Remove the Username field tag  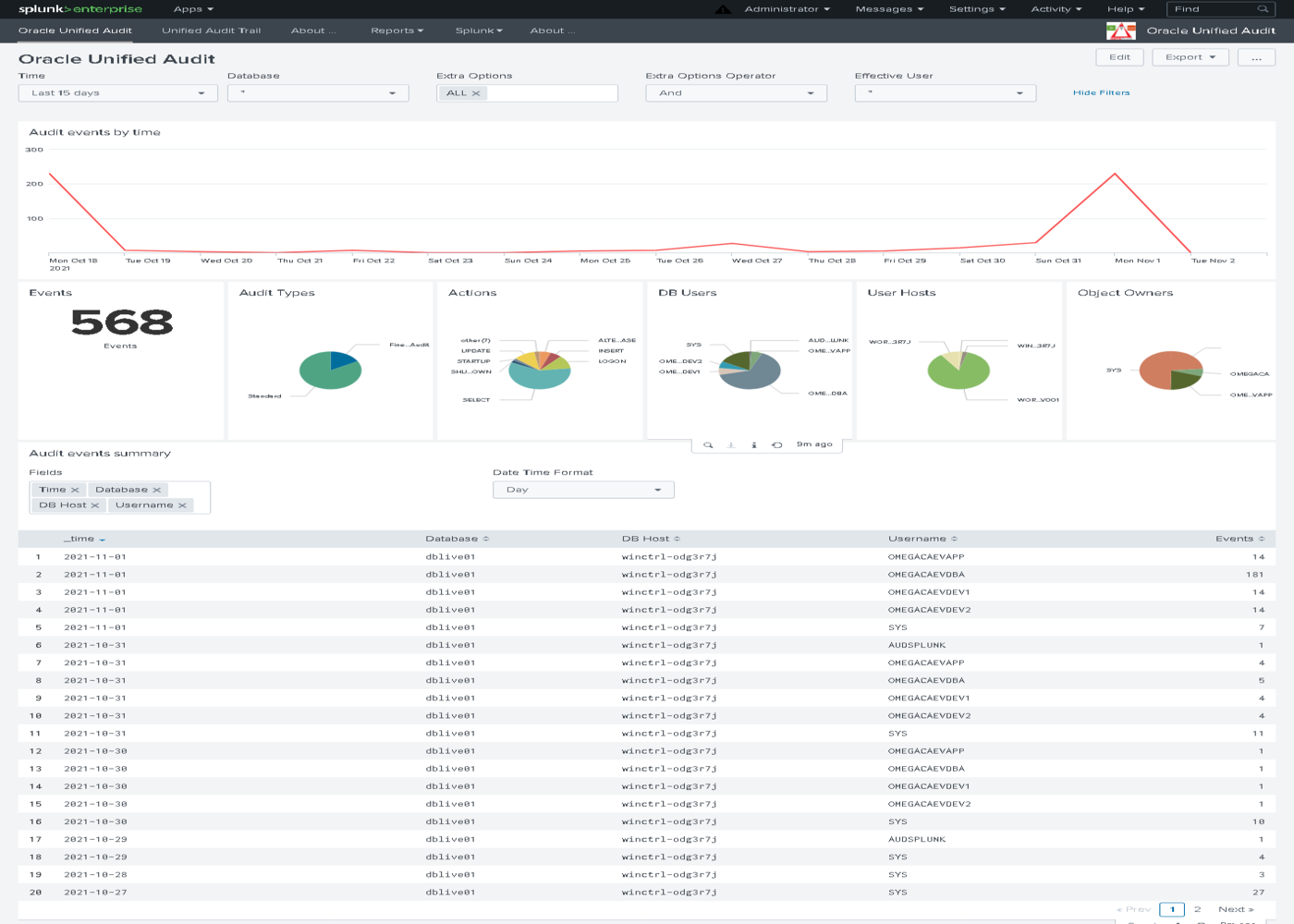click(x=182, y=505)
